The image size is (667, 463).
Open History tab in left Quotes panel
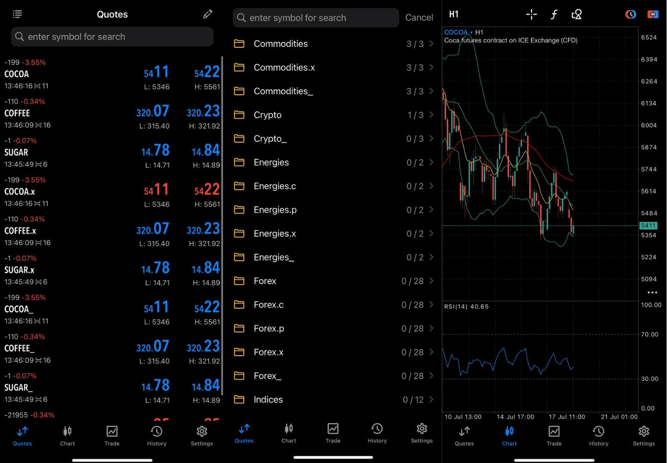pos(156,436)
